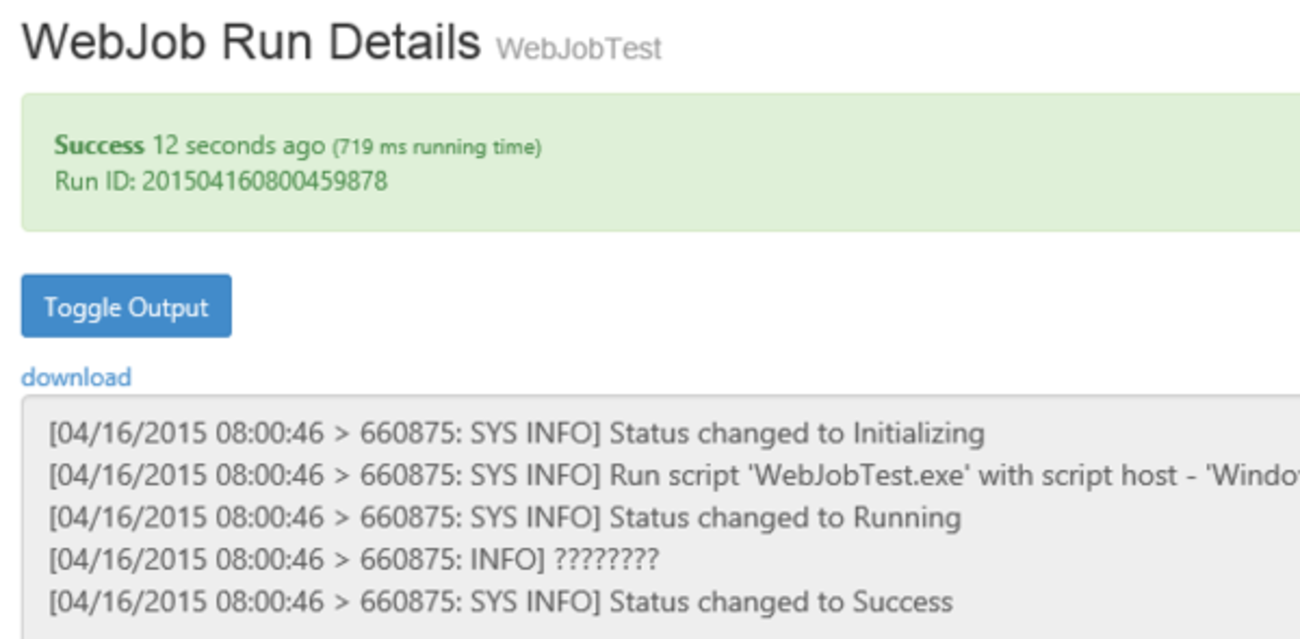This screenshot has width=1300, height=639.
Task: Click the 'Status changed to Success' log line
Action: 780,602
